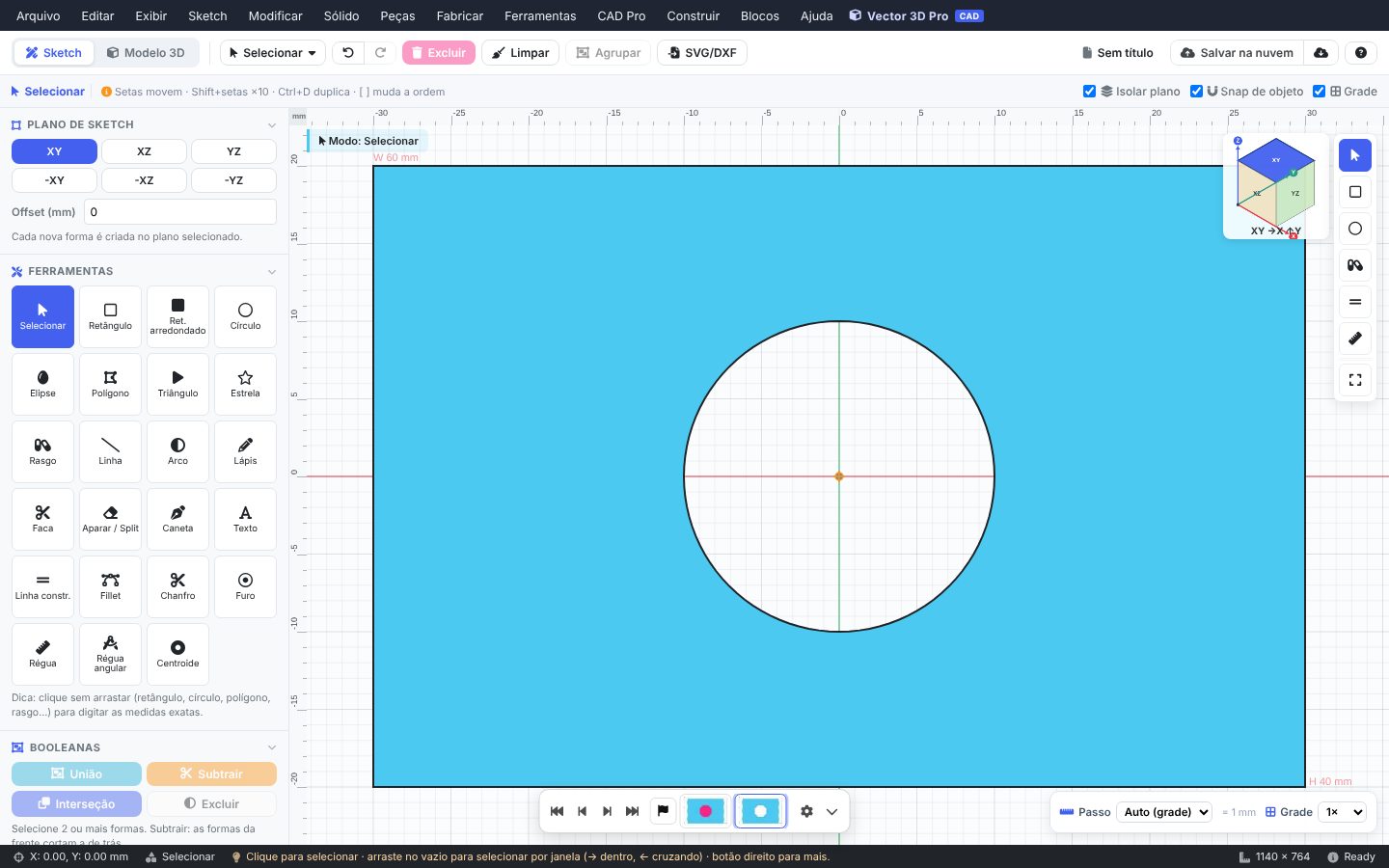Open the Sólido menu
The height and width of the screenshot is (868, 1389).
coord(341,15)
